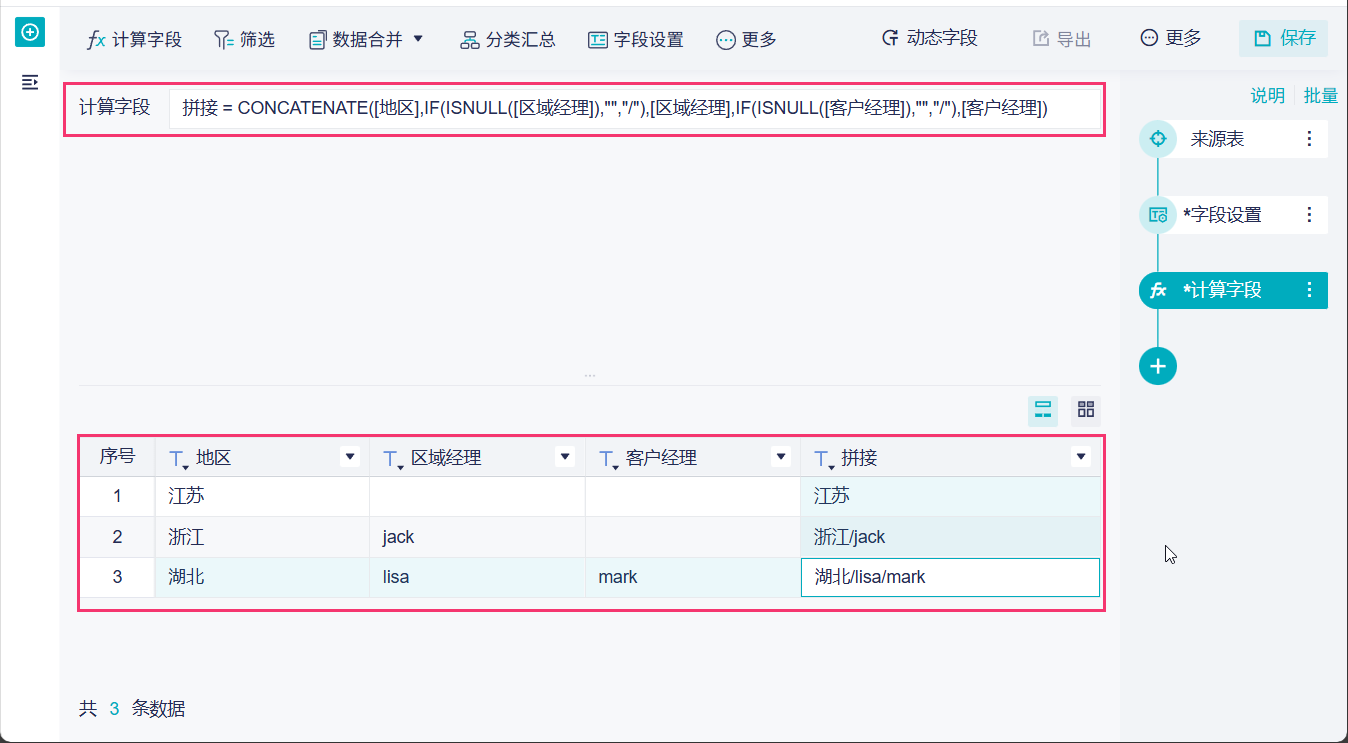Open the 分类汇总 tool
The image size is (1348, 743).
(508, 40)
